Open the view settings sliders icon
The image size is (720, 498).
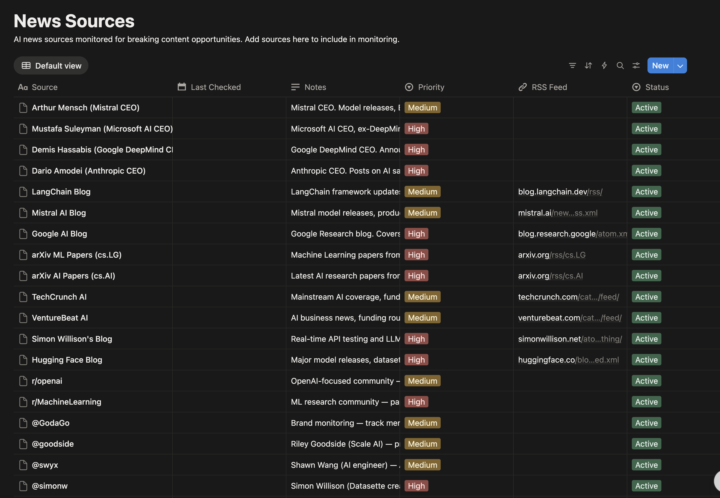click(x=636, y=66)
